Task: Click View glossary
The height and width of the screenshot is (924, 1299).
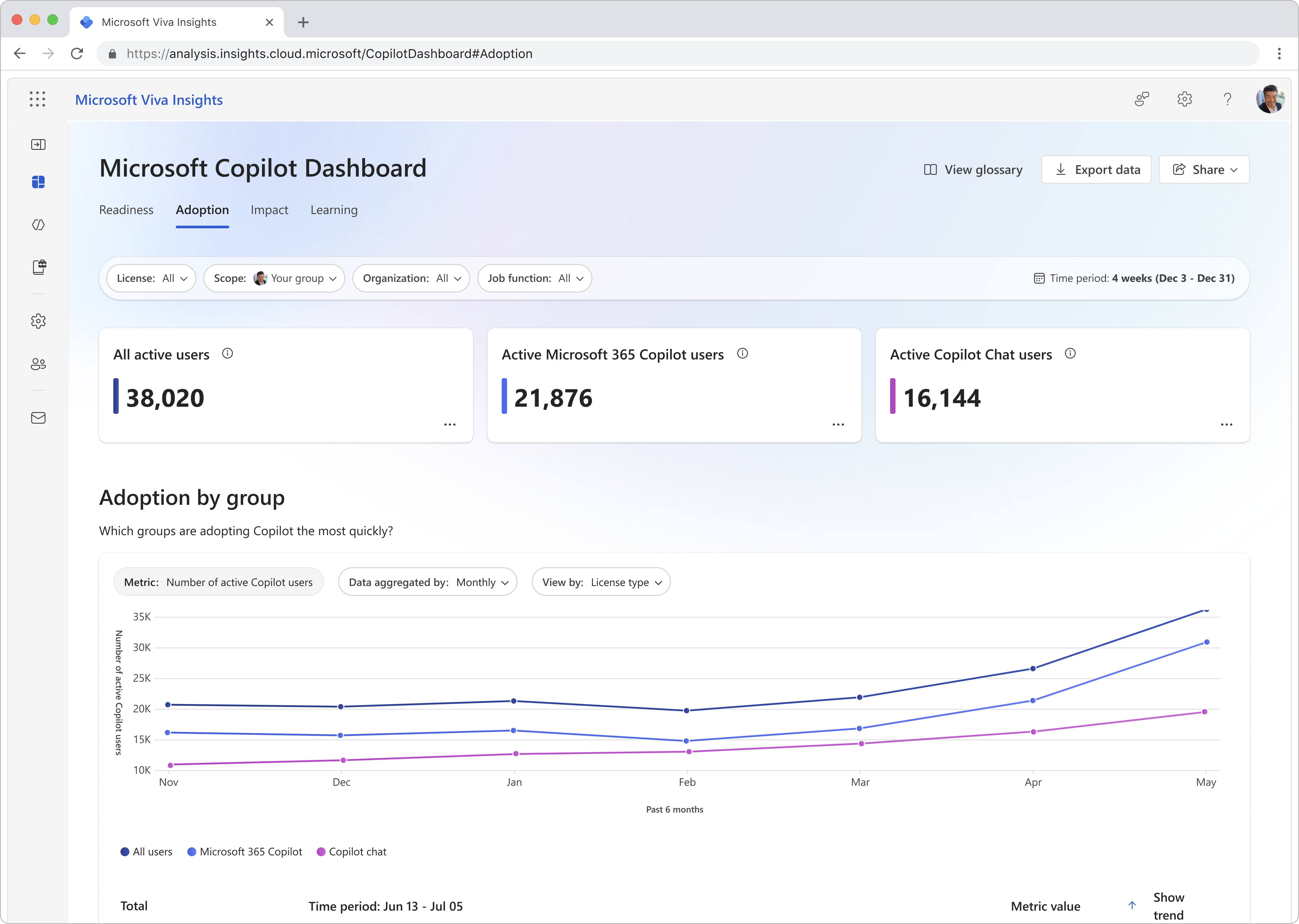Action: (973, 169)
